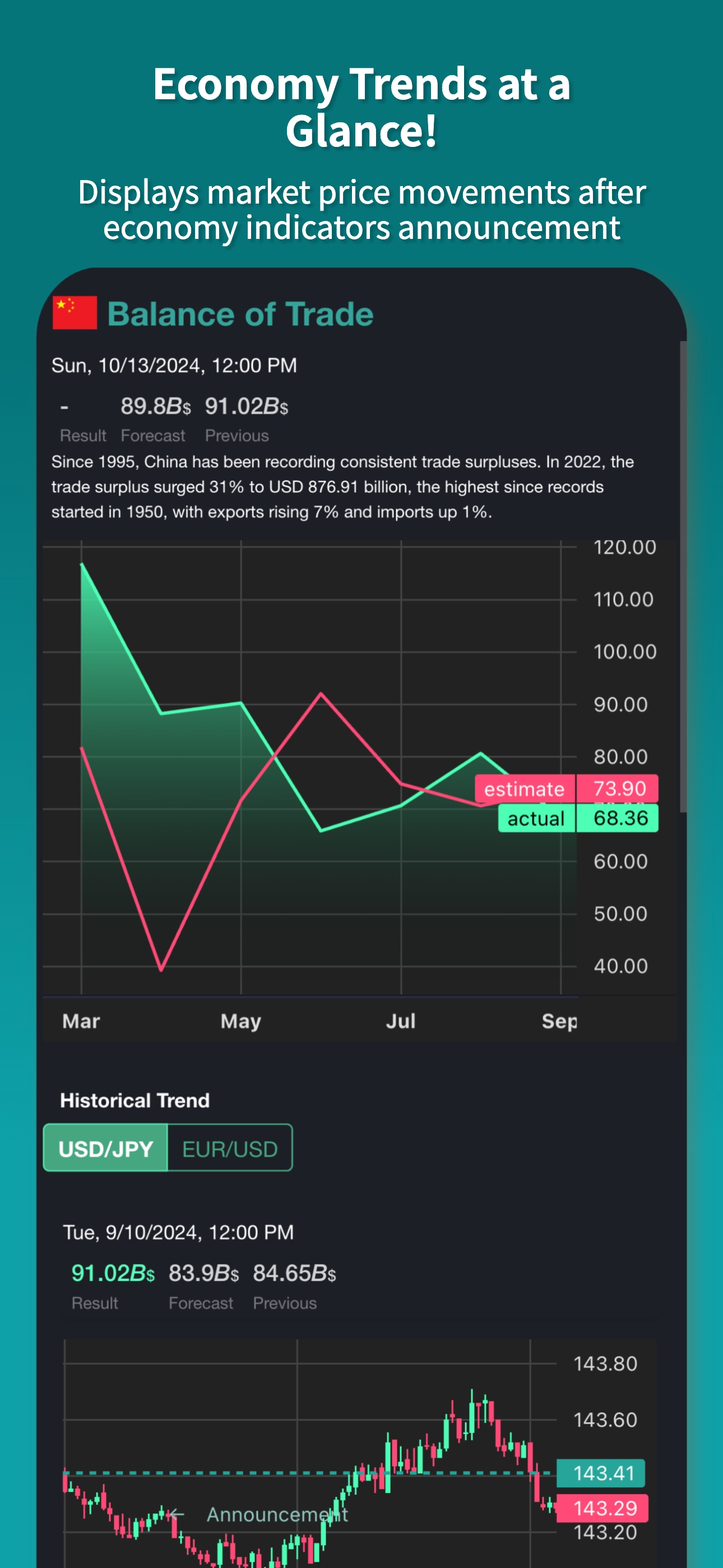Click the Jul axis label
Image resolution: width=723 pixels, height=1568 pixels.
pyautogui.click(x=400, y=1021)
